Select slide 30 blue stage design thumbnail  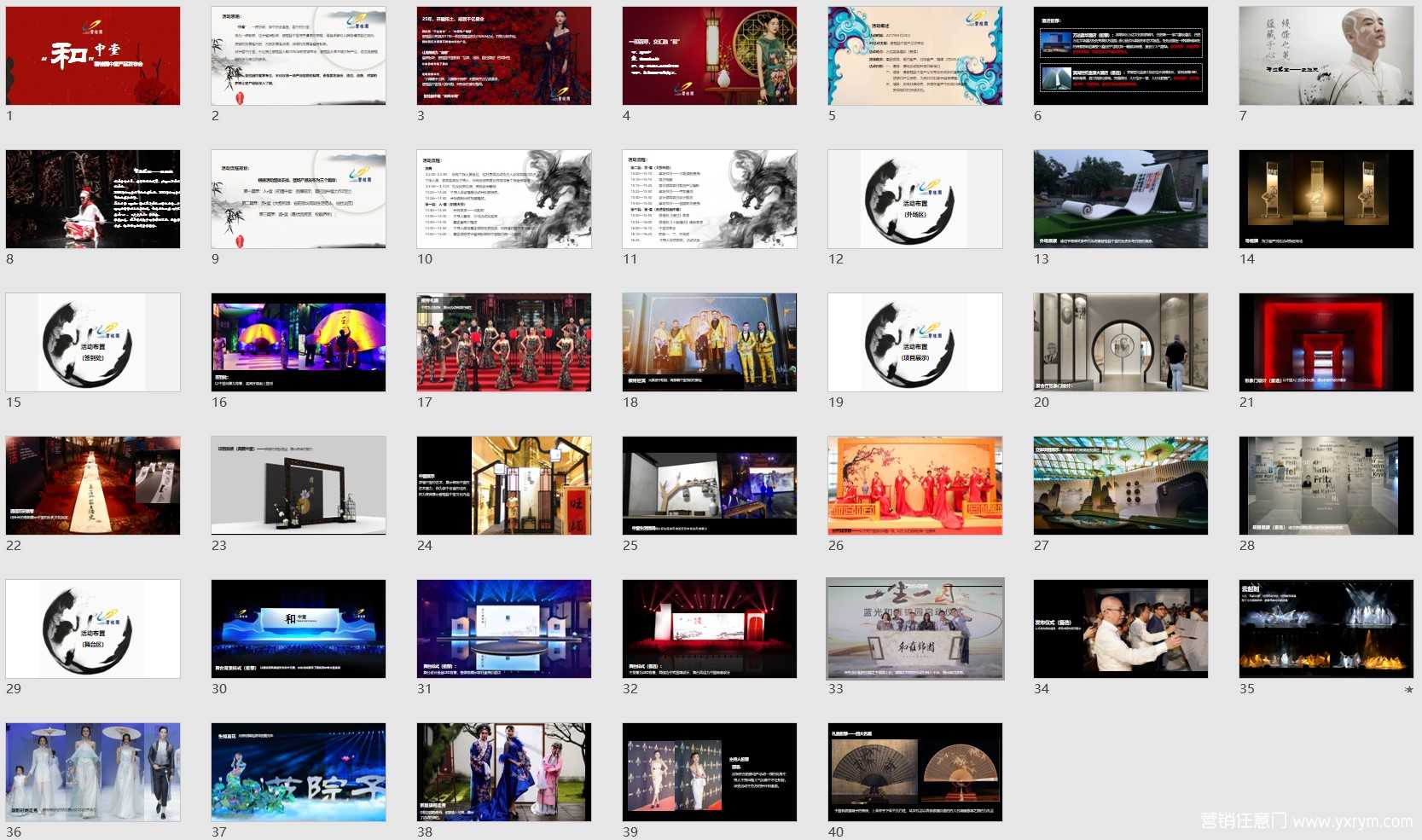pyautogui.click(x=299, y=629)
